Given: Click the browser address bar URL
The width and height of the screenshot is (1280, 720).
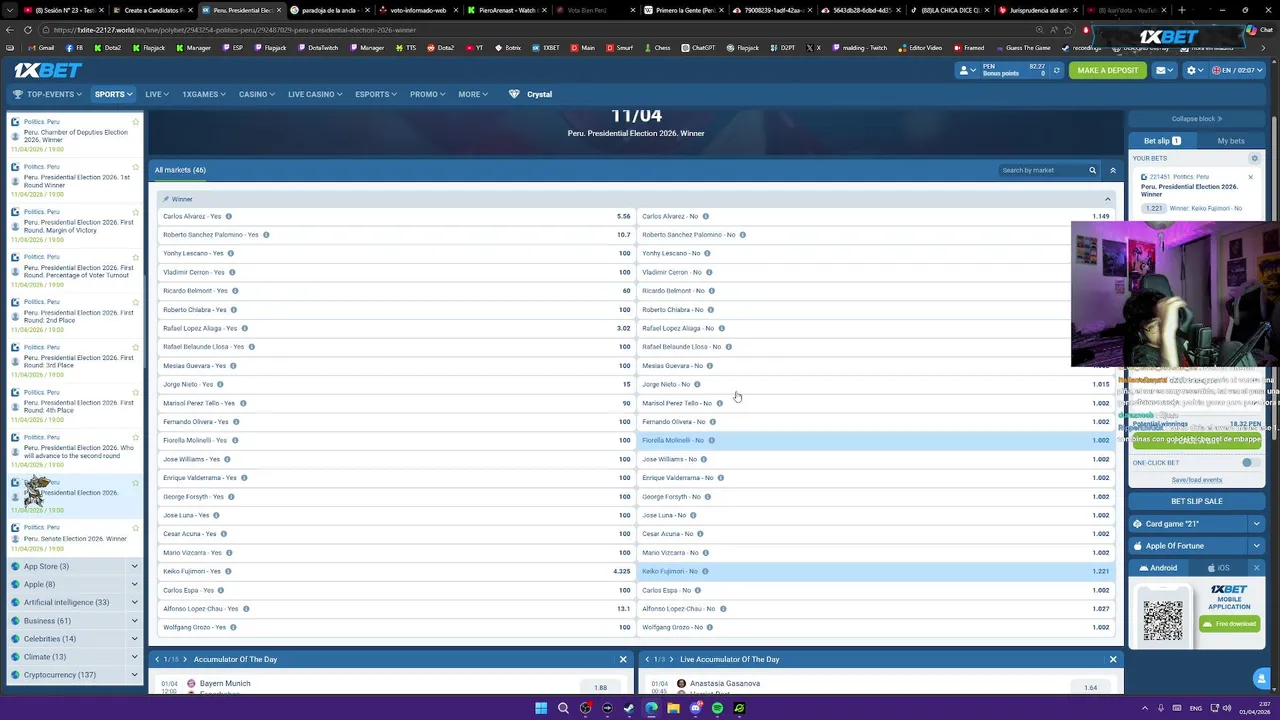Looking at the screenshot, I should tap(235, 30).
